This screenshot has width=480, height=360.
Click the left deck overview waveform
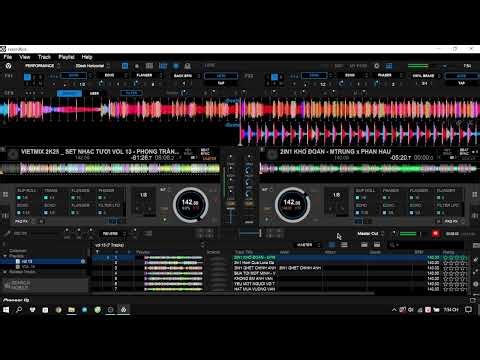[x=110, y=169]
